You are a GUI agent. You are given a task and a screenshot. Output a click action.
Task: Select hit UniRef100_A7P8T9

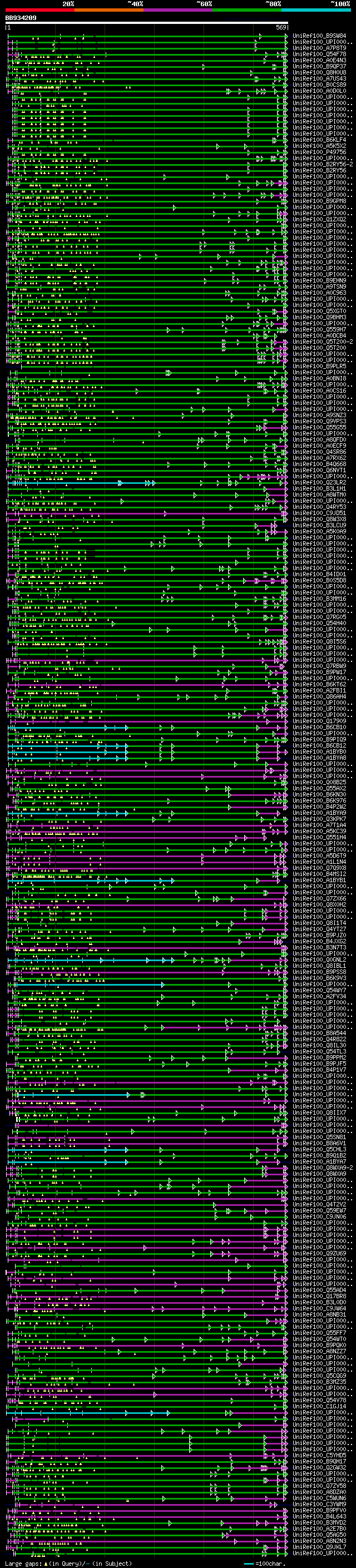coord(319,48)
